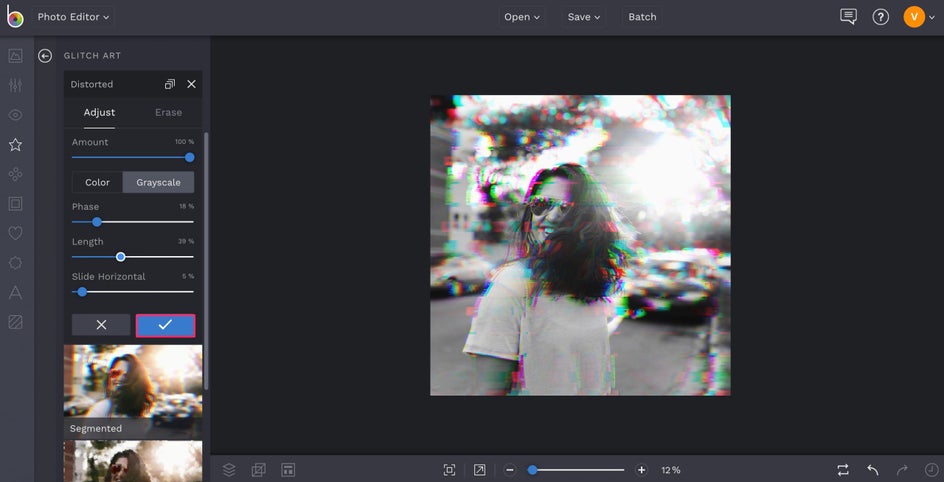Open the Layers icon in bottom bar
Viewport: 944px width, 482px height.
(229, 469)
